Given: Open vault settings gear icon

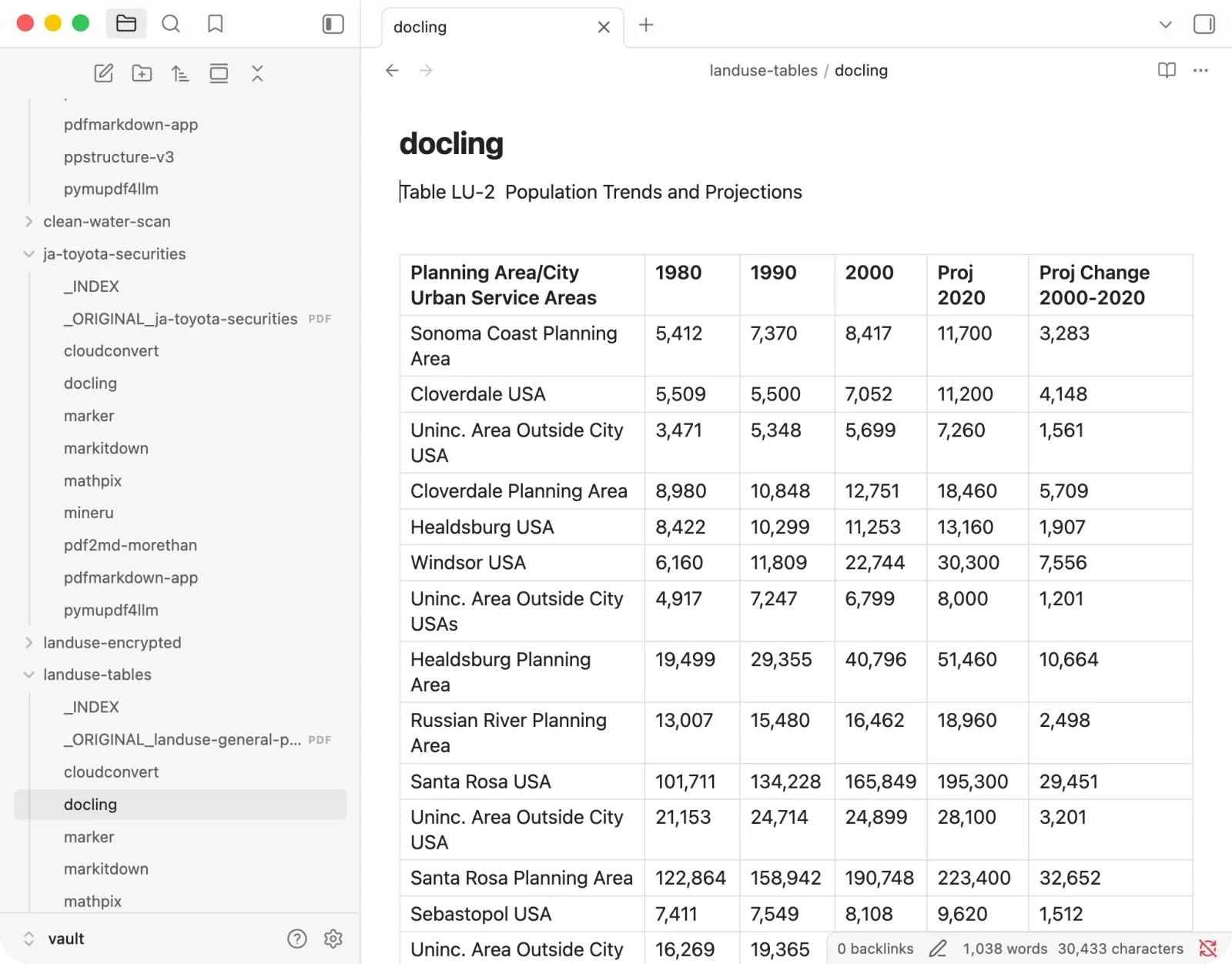Looking at the screenshot, I should [x=333, y=939].
